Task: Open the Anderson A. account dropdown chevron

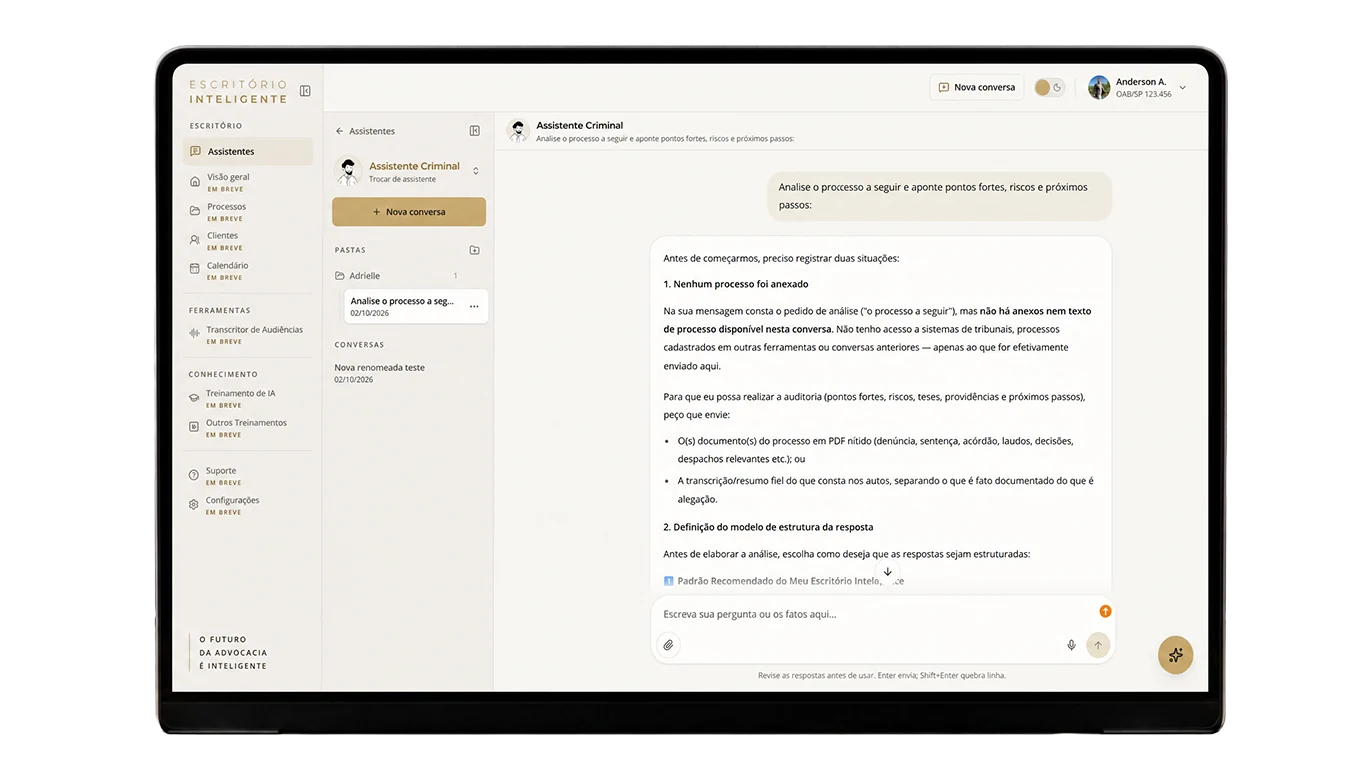Action: click(1183, 88)
